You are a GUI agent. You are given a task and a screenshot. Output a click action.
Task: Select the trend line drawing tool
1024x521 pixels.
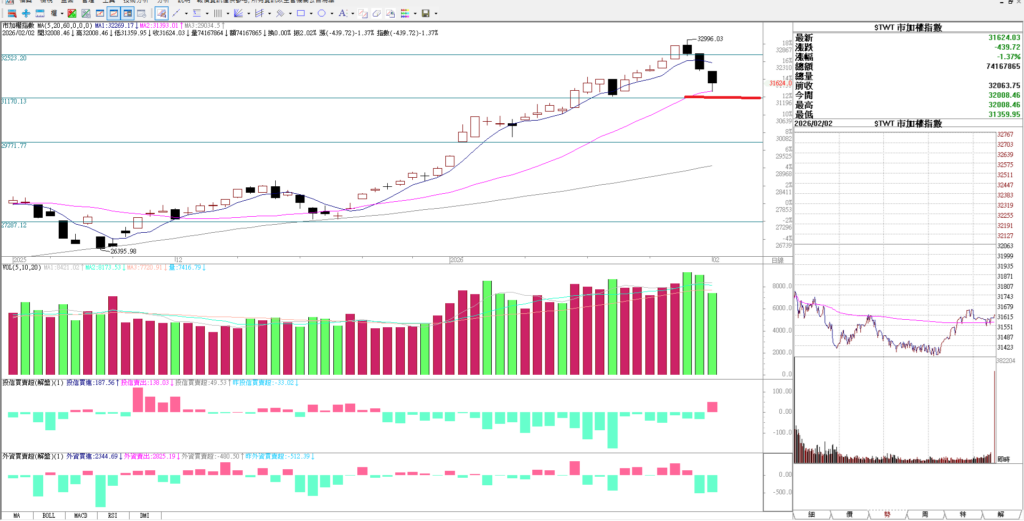(176, 13)
